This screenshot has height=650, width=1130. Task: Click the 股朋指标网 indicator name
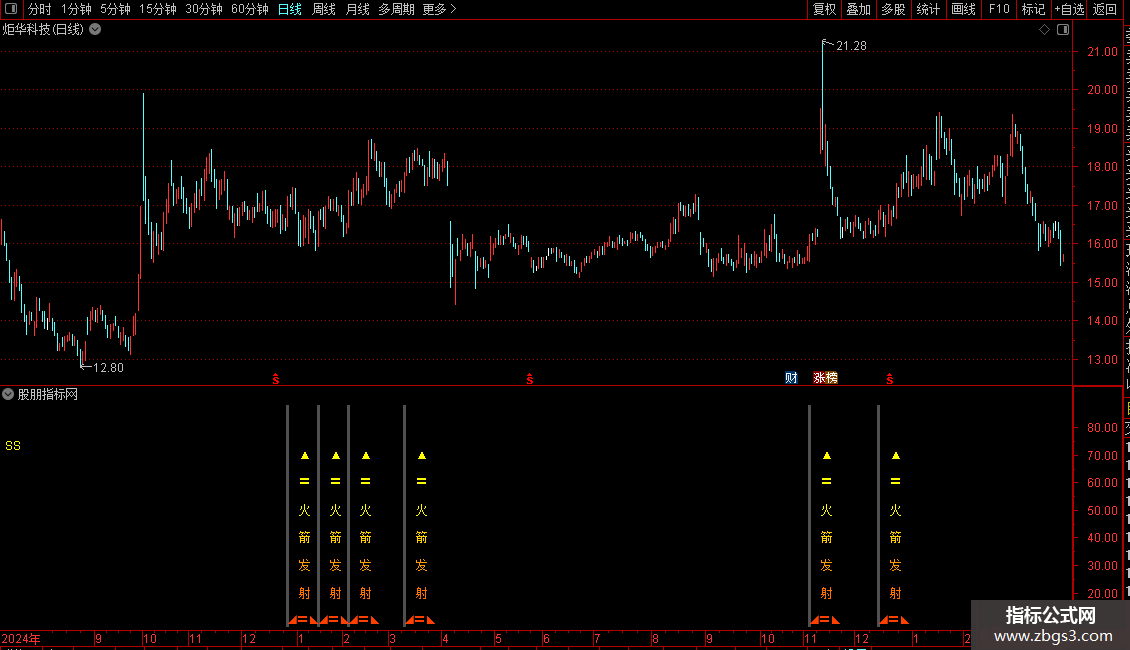click(48, 394)
